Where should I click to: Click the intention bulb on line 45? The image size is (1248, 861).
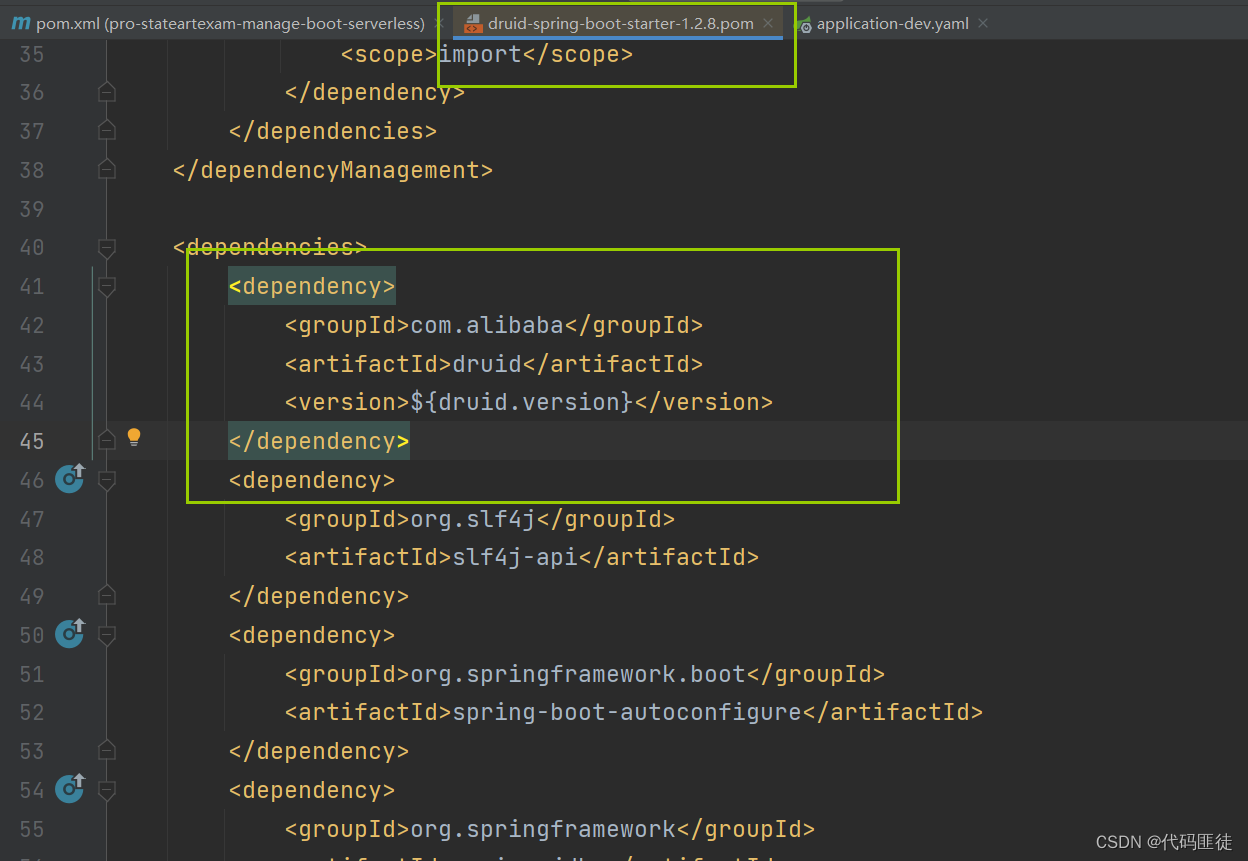click(x=134, y=438)
